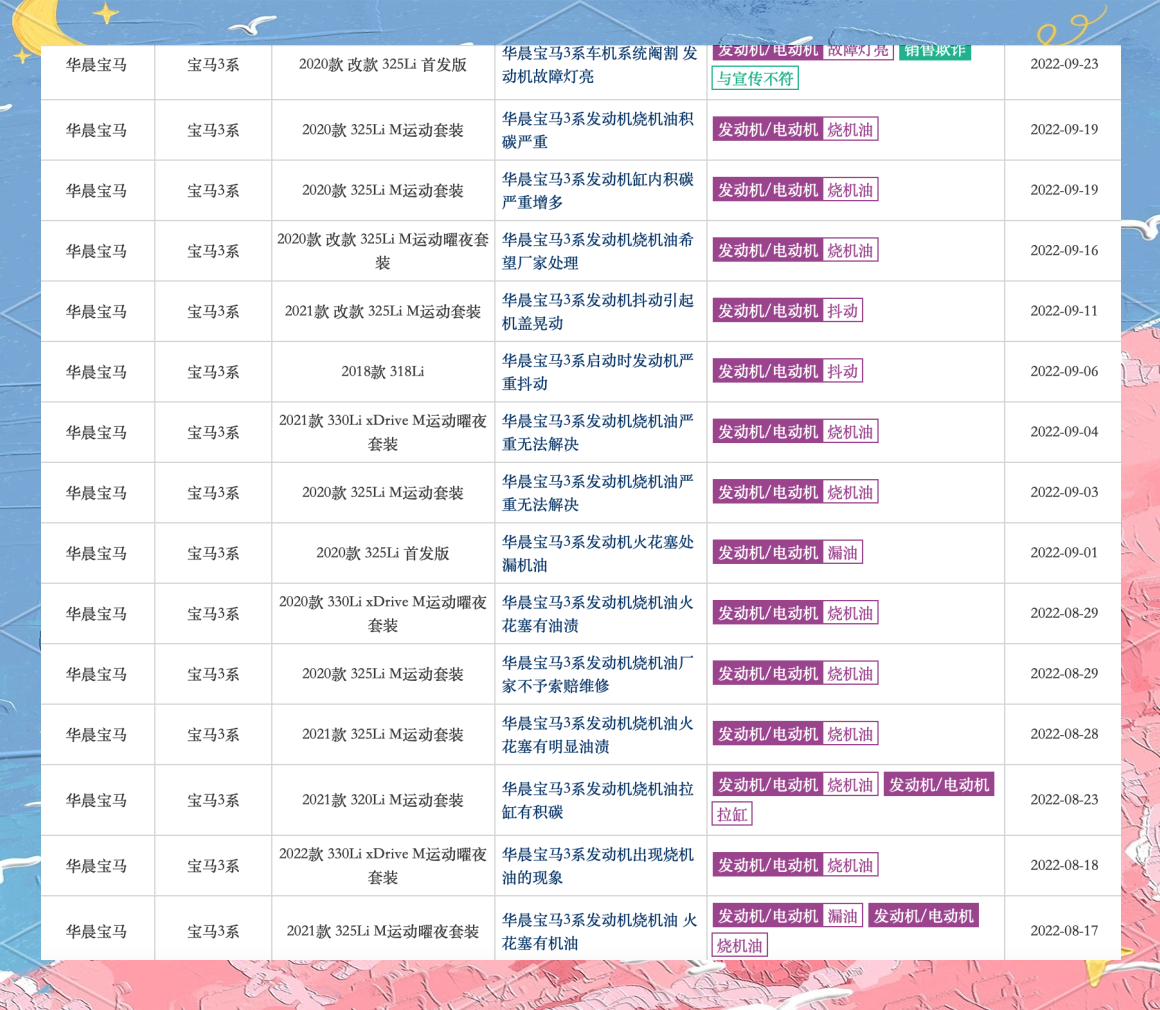Click '烧机油' tag in 2022-08-17 row
This screenshot has width=1160, height=1010.
tap(739, 945)
